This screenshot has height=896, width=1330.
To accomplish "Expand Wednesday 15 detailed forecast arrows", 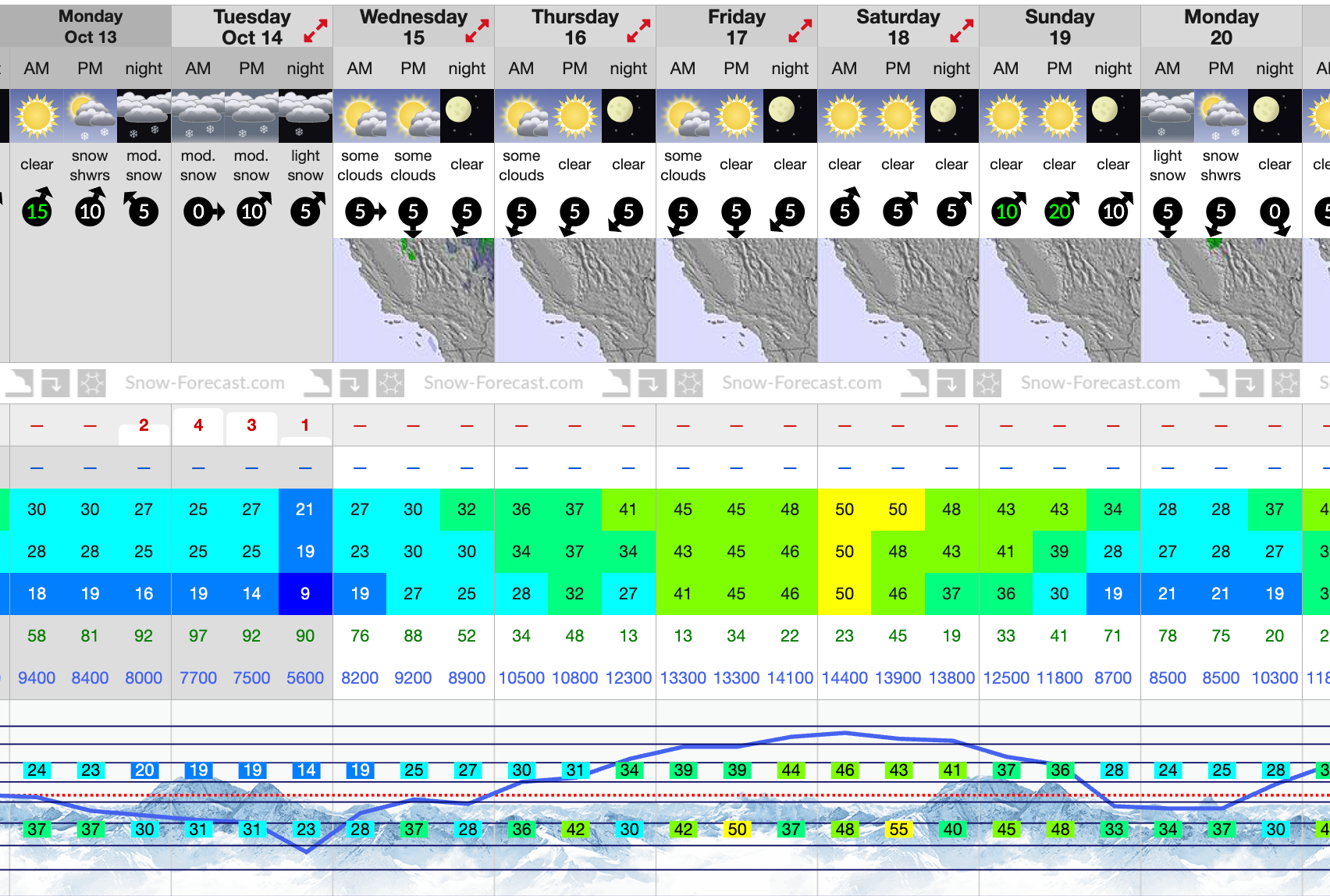I will point(477,31).
